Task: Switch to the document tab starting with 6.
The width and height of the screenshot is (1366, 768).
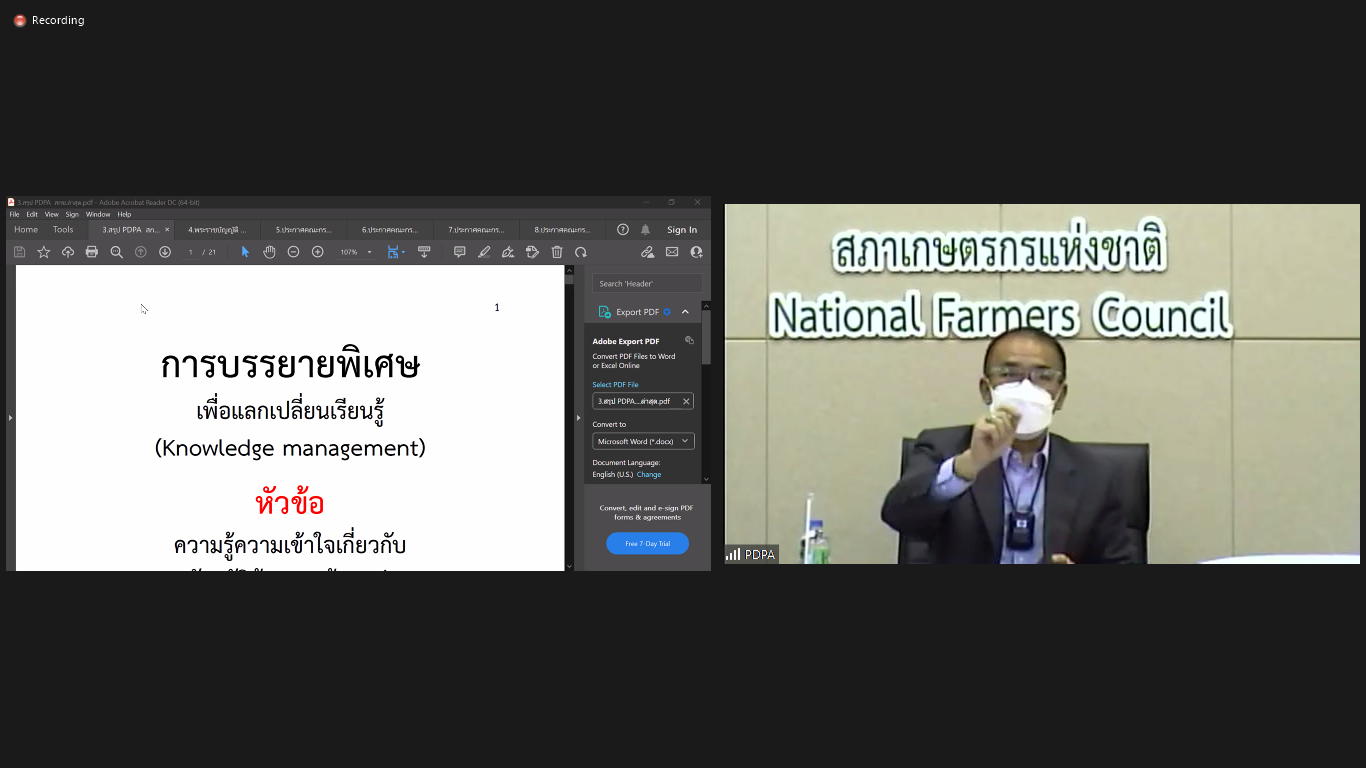Action: [x=390, y=229]
